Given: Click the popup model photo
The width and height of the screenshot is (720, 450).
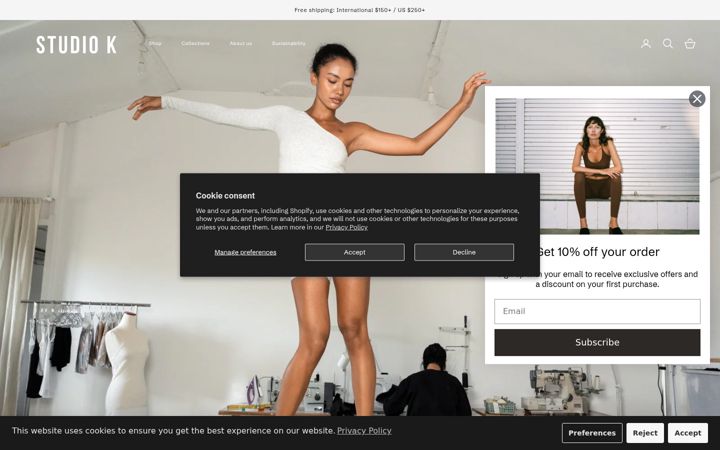Looking at the screenshot, I should point(597,166).
